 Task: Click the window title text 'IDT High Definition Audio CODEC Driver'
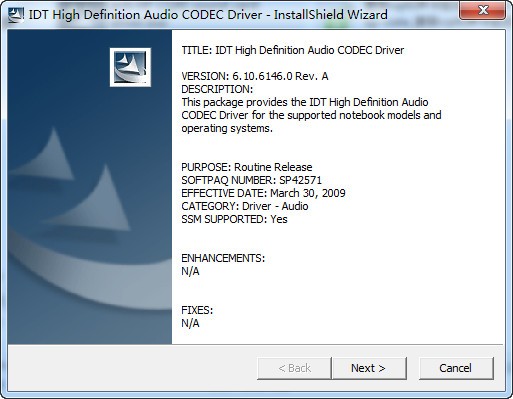click(x=146, y=15)
